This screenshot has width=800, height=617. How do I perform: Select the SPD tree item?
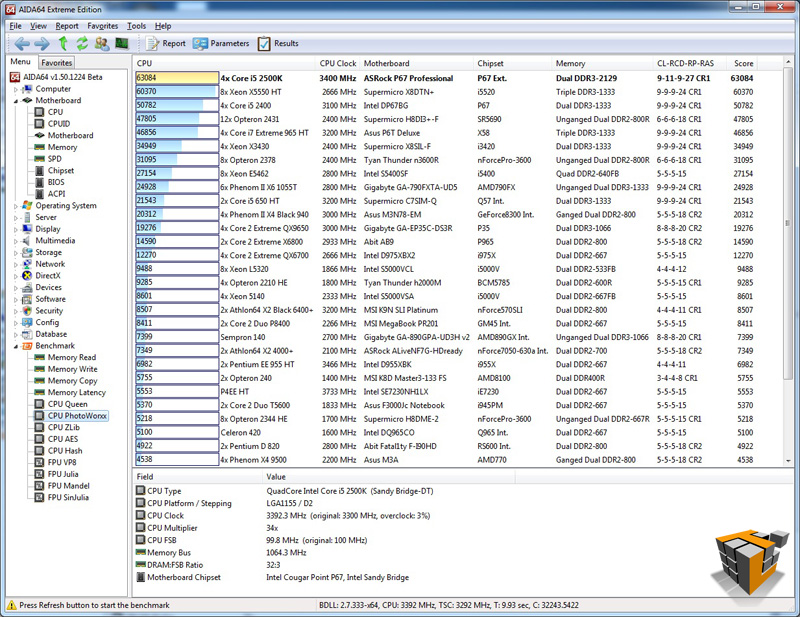(x=55, y=159)
